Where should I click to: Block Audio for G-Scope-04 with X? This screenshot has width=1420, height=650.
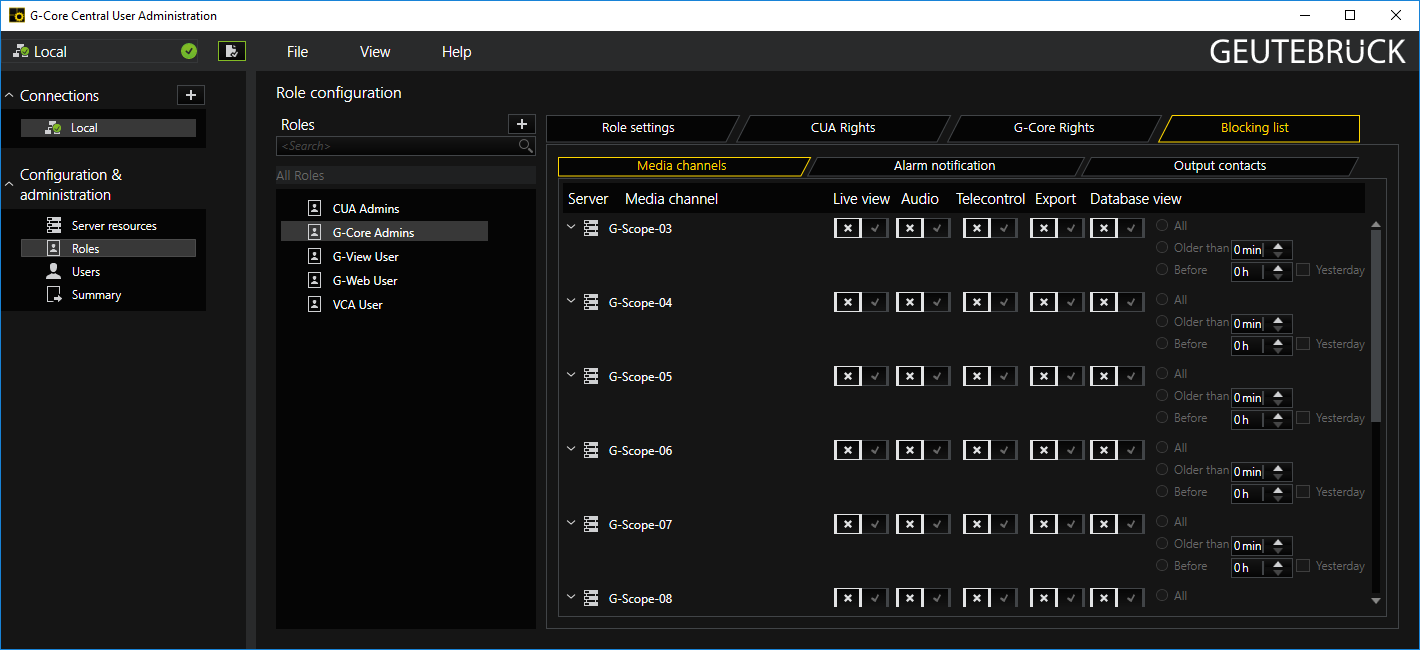(x=909, y=302)
